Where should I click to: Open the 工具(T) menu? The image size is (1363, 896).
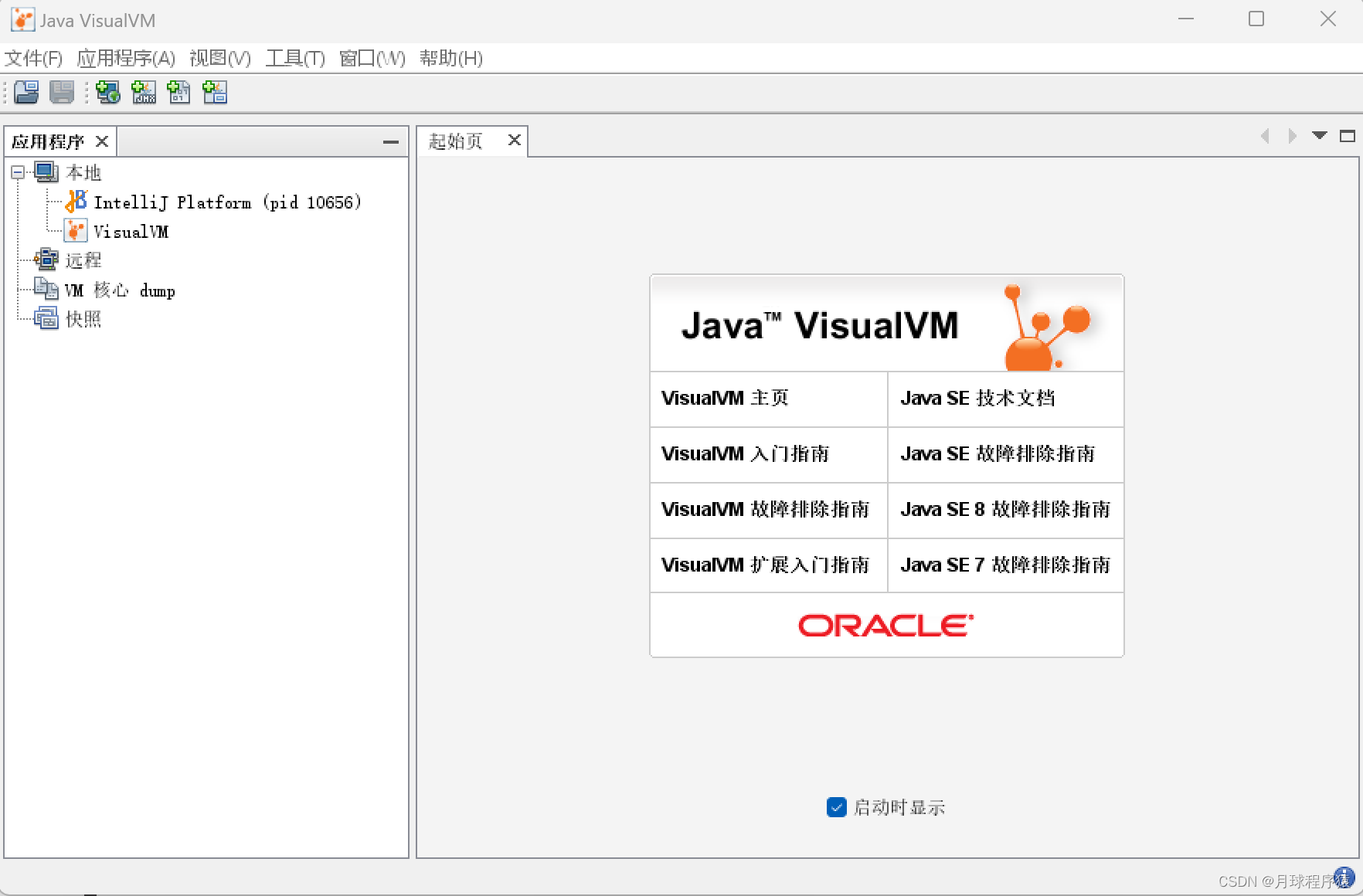[x=295, y=58]
